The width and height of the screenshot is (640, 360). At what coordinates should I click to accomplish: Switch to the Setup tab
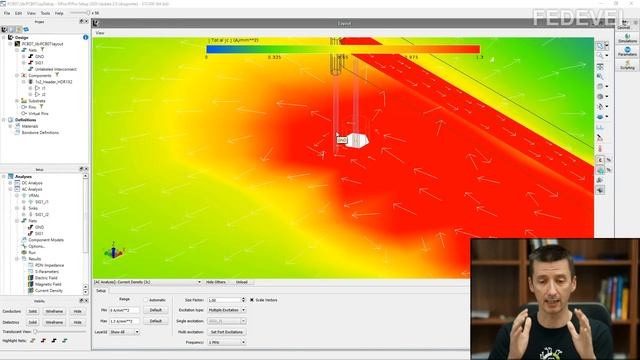click(101, 291)
